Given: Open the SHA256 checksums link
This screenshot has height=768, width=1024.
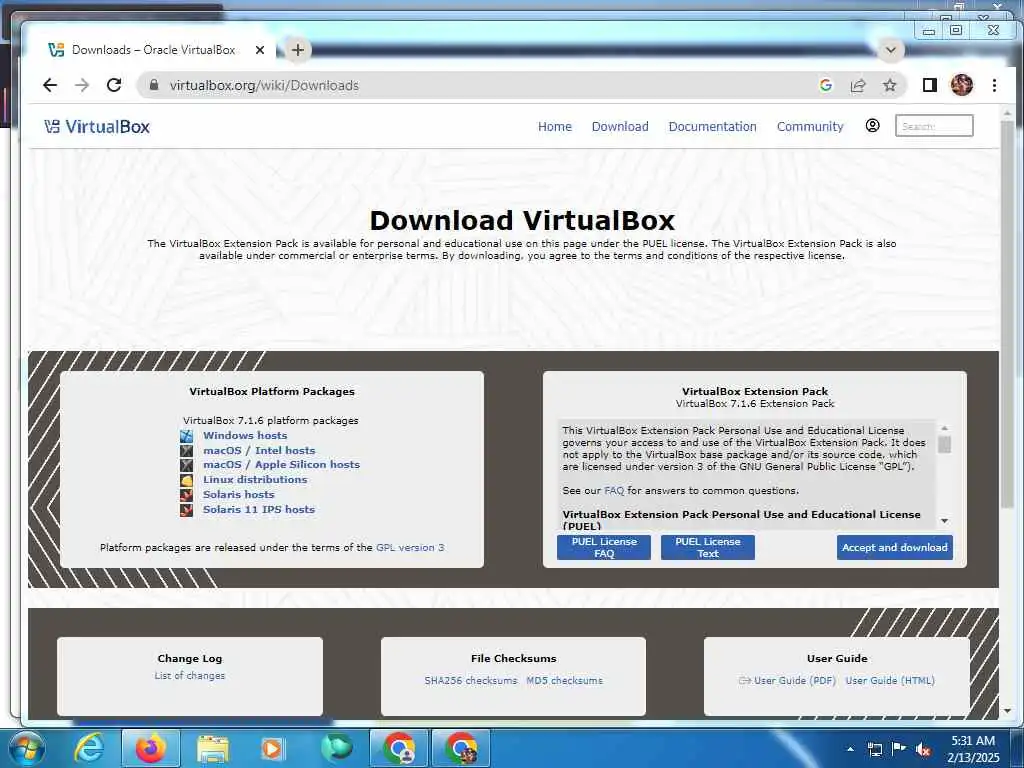Looking at the screenshot, I should pyautogui.click(x=471, y=680).
